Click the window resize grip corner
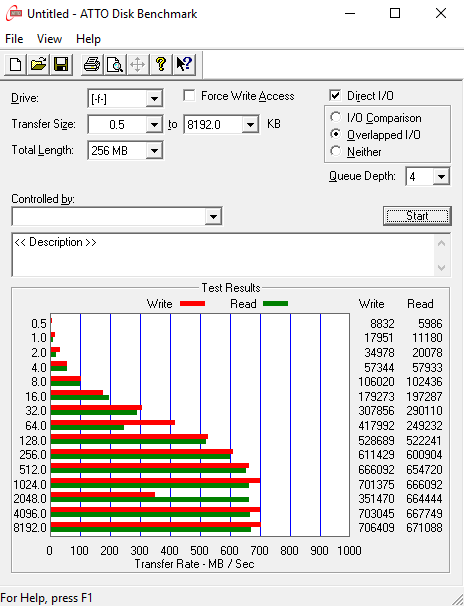The height and width of the screenshot is (606, 464). (x=457, y=599)
